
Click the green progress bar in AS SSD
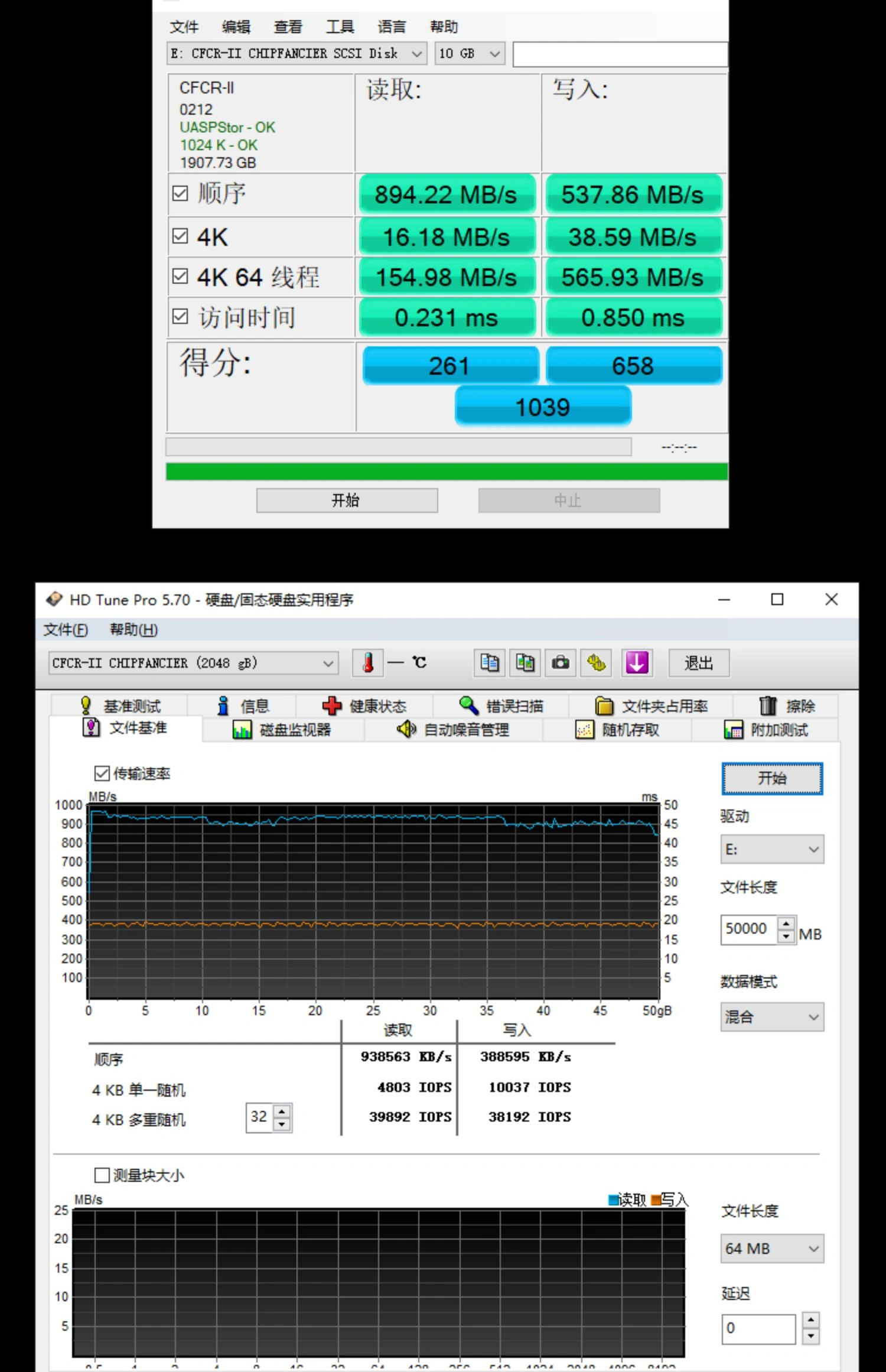(x=447, y=472)
